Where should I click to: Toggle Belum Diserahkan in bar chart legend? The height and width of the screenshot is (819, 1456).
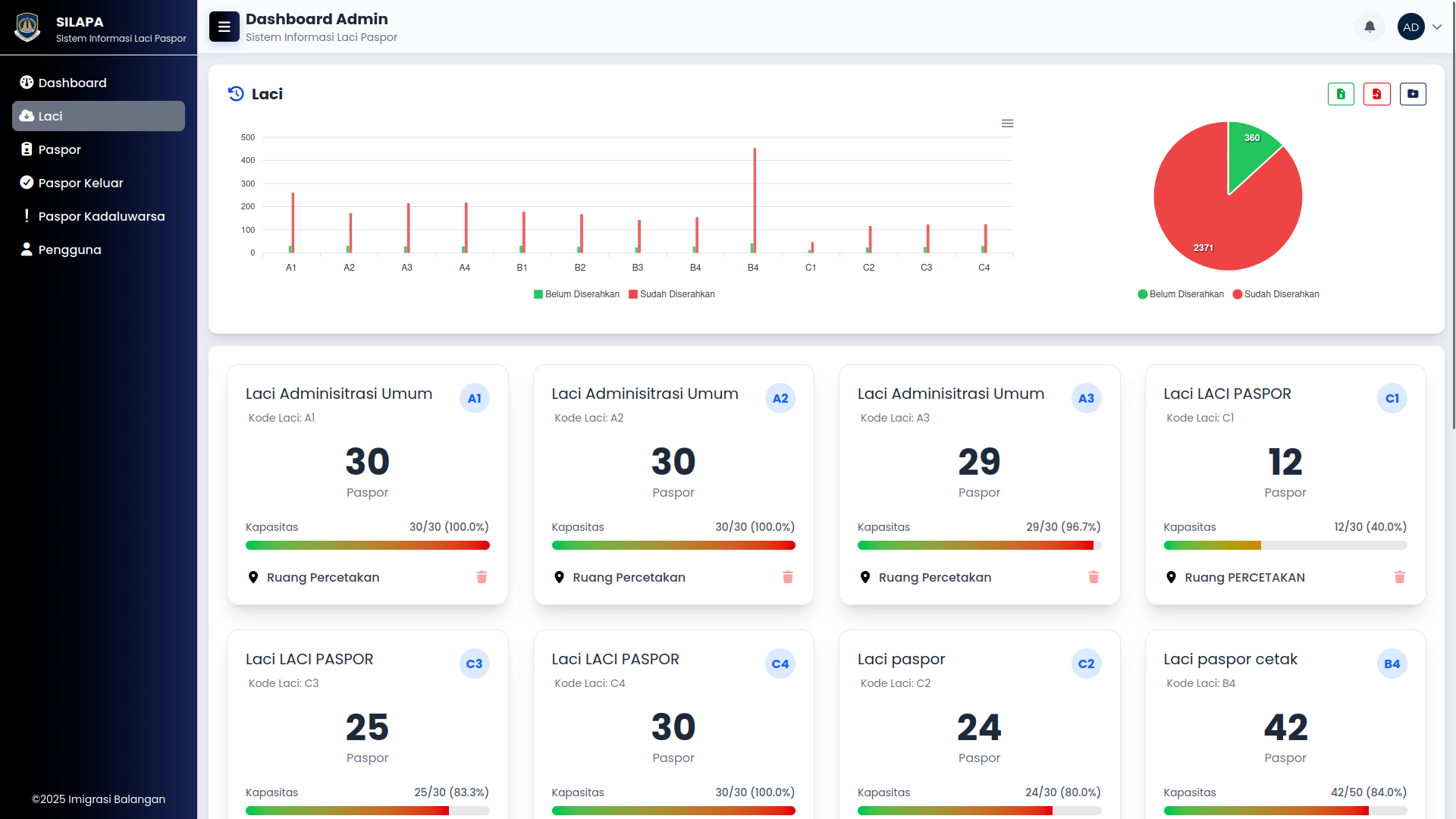pyautogui.click(x=576, y=294)
